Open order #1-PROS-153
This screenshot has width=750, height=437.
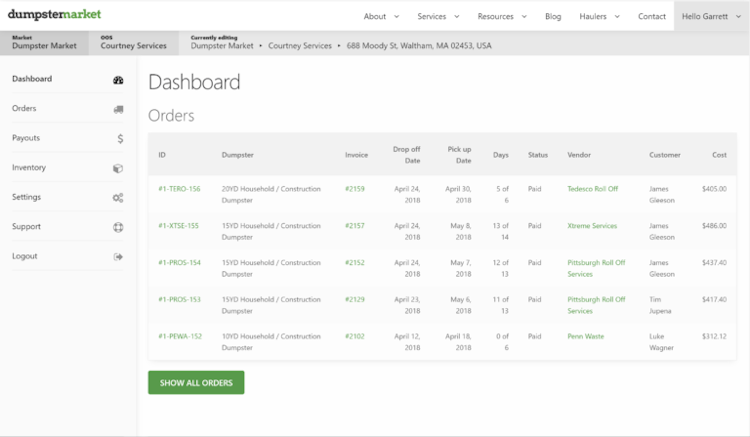point(179,299)
